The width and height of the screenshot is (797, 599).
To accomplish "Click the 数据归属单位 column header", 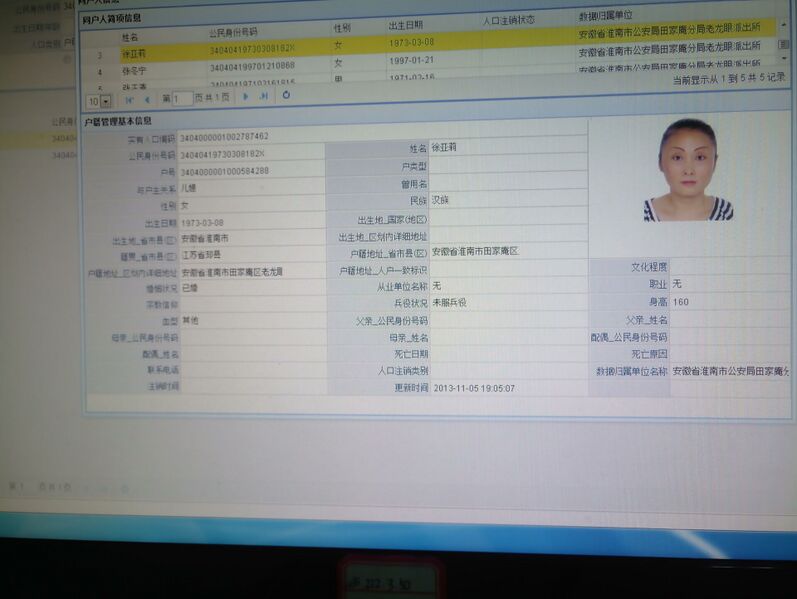I will coord(605,17).
